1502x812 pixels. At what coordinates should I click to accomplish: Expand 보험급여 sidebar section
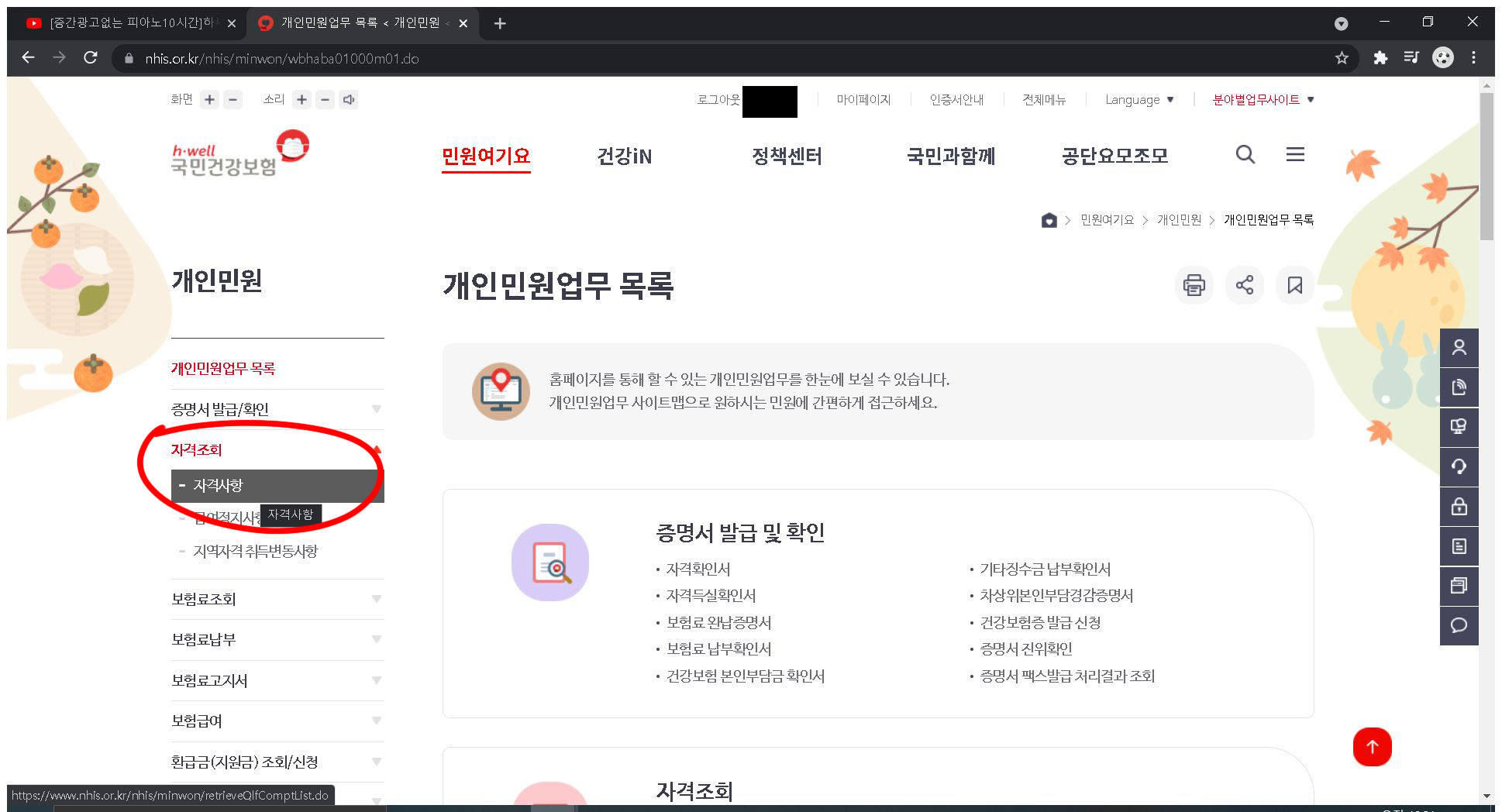(277, 721)
